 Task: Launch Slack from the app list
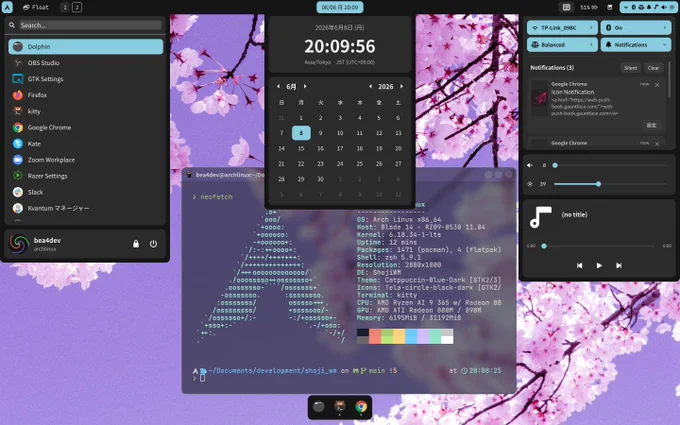(86, 192)
